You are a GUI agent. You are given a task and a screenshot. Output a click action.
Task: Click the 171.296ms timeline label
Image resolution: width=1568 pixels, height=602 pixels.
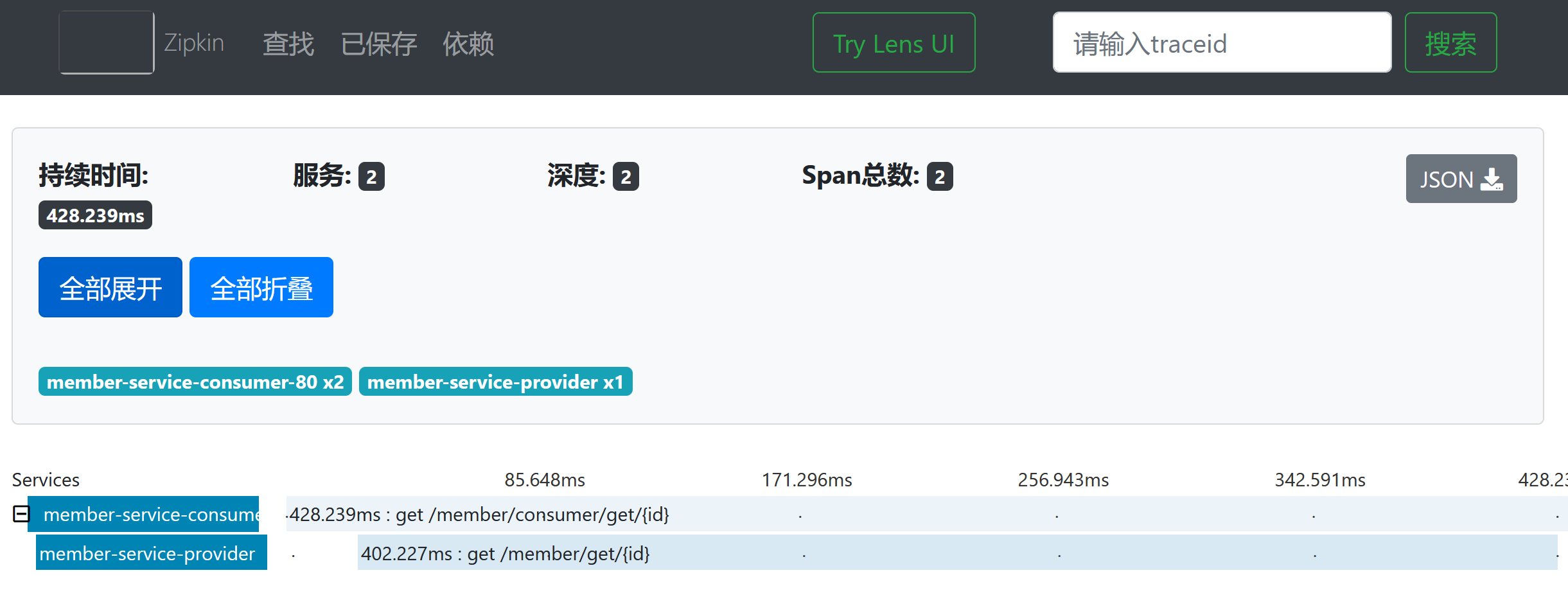click(x=807, y=480)
